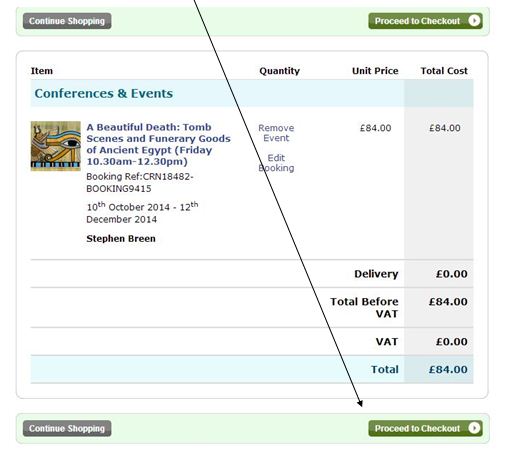Viewport: 511px width, 454px height.
Task: Click the Booking Ref CRN18482 text
Action: click(140, 182)
